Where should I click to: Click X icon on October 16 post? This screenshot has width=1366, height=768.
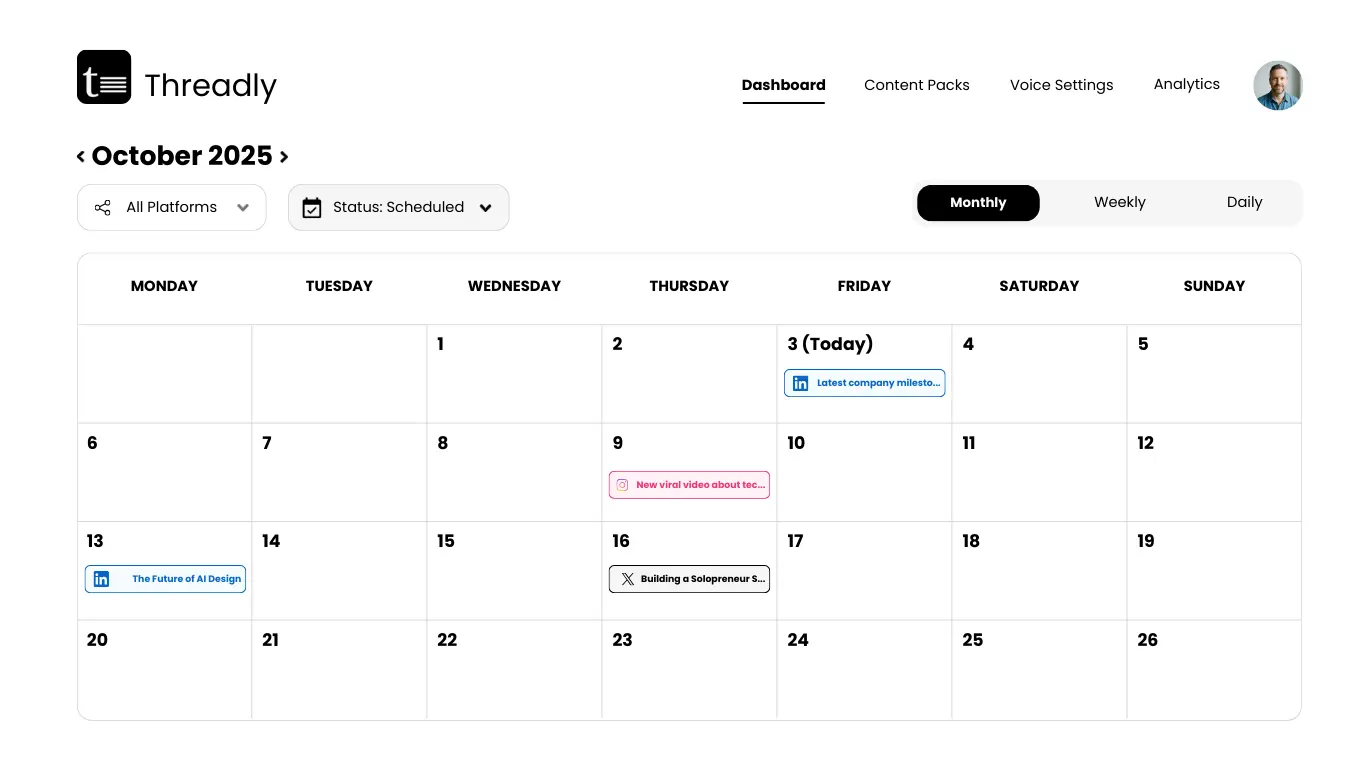click(627, 579)
